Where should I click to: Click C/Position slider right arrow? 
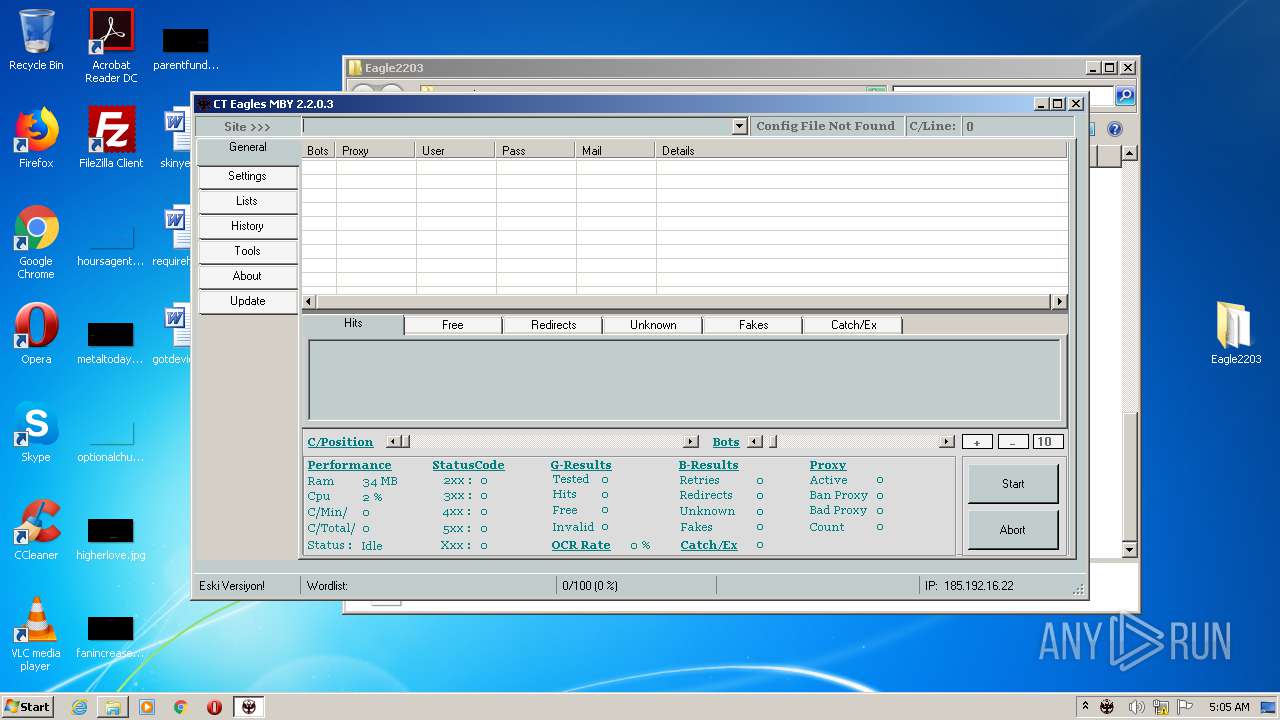690,442
